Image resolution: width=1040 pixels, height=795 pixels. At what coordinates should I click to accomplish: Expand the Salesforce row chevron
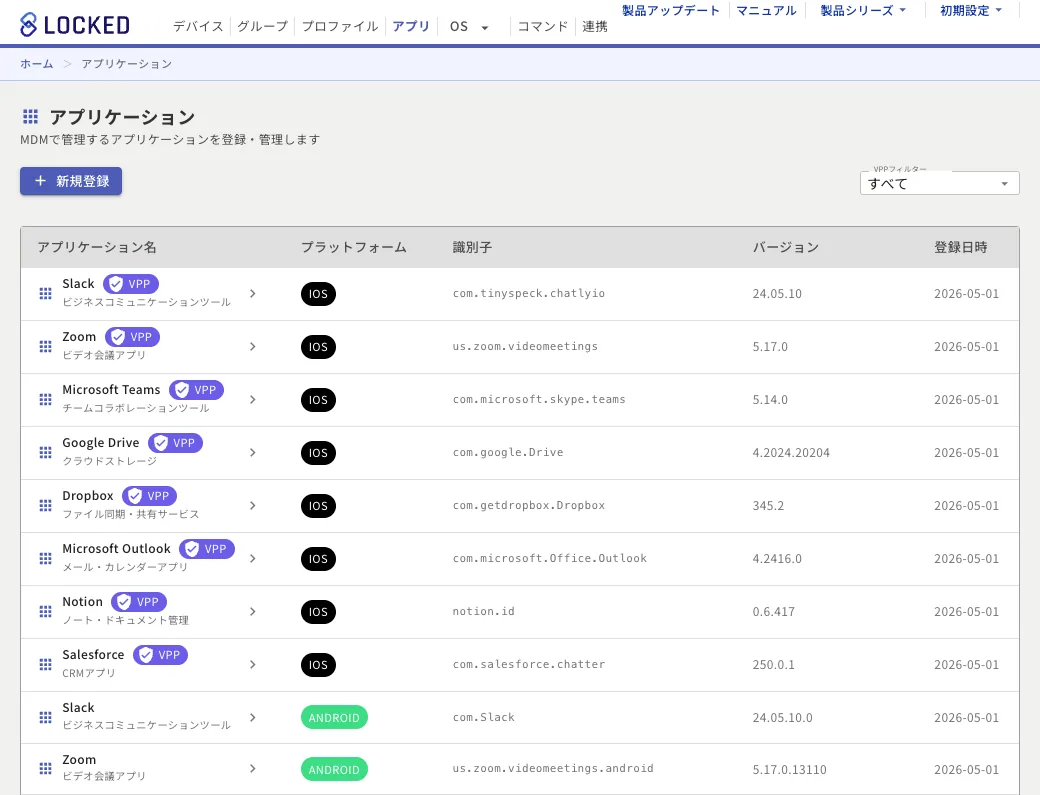(x=253, y=664)
